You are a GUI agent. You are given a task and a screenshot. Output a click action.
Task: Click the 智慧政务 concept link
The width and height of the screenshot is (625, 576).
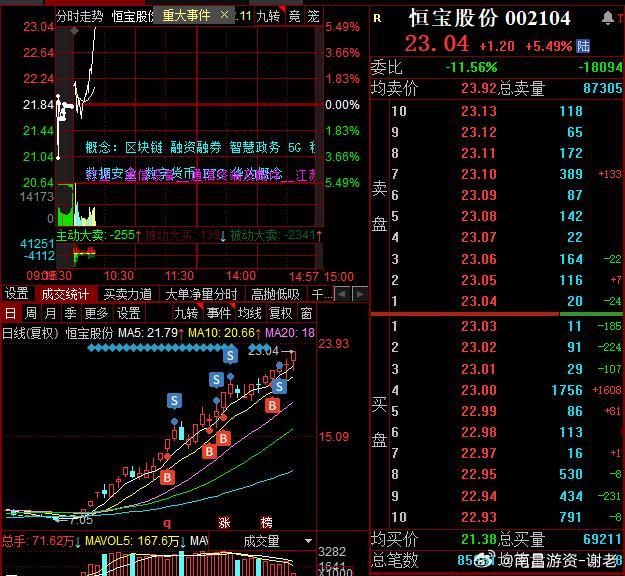255,147
